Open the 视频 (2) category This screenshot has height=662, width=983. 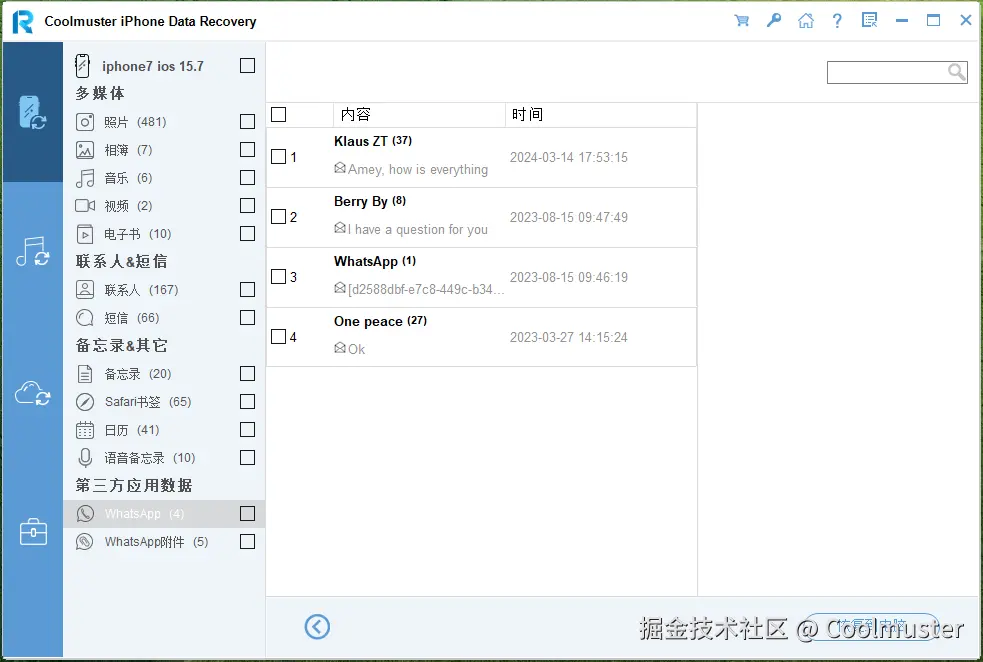[164, 206]
